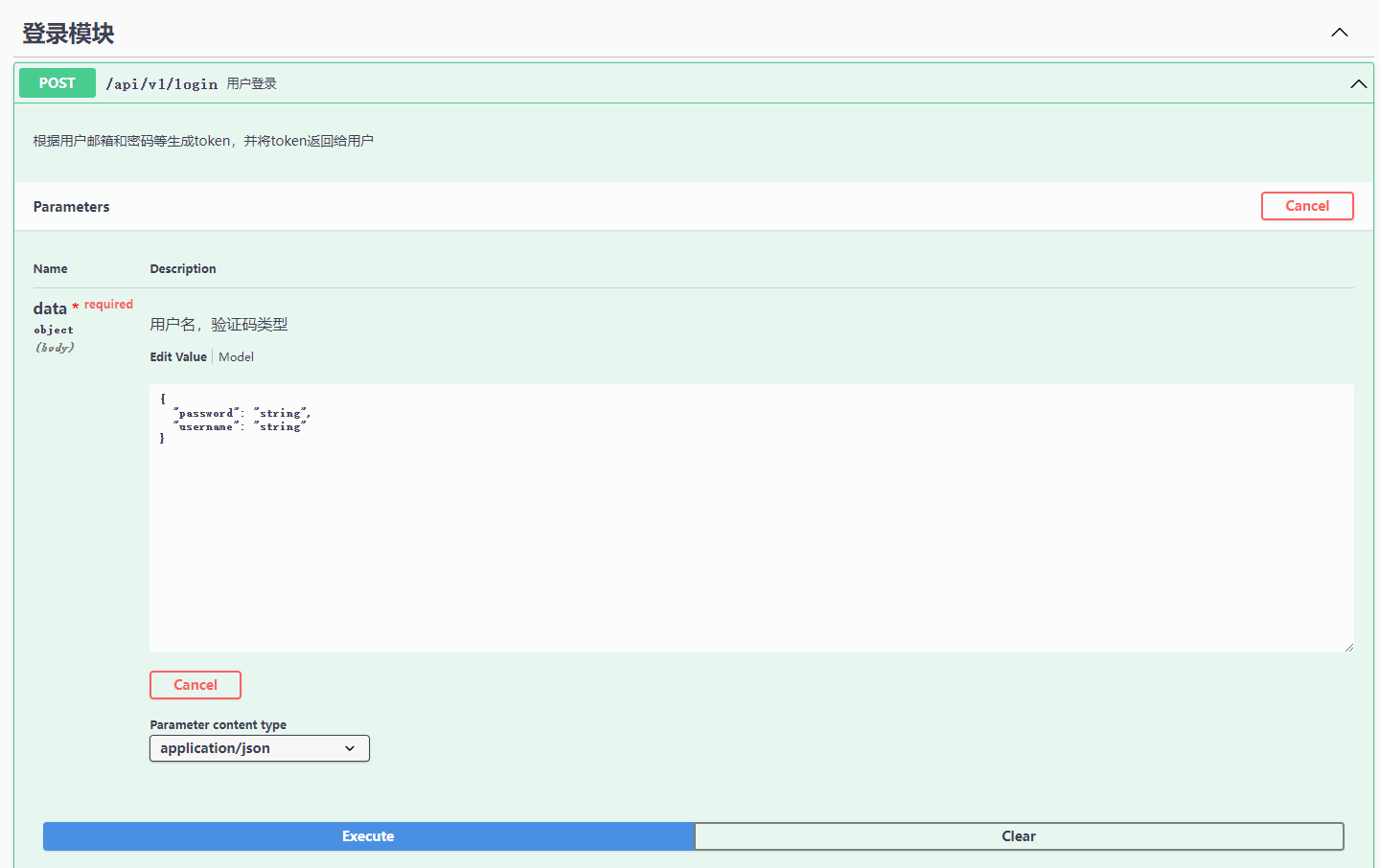Collapse the 登录模块 section chevron
Image resolution: width=1380 pixels, height=868 pixels.
point(1340,33)
